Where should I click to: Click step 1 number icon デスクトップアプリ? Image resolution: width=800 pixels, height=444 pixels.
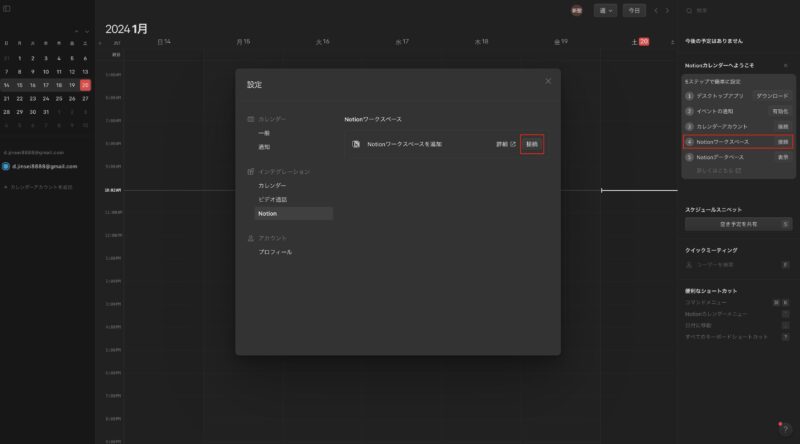pos(689,96)
